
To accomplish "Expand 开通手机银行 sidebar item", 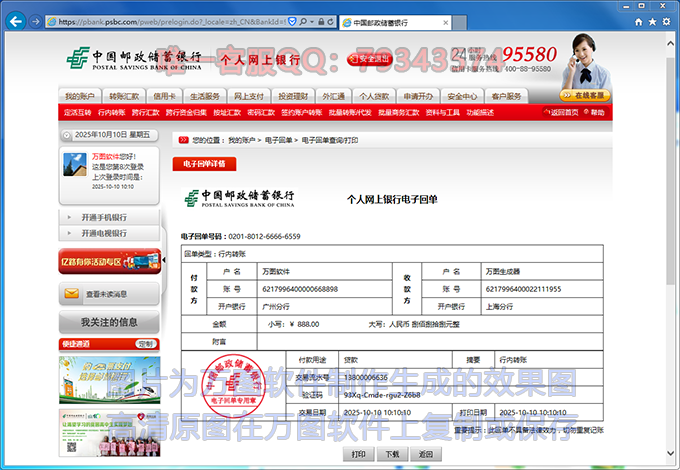I will (x=104, y=217).
